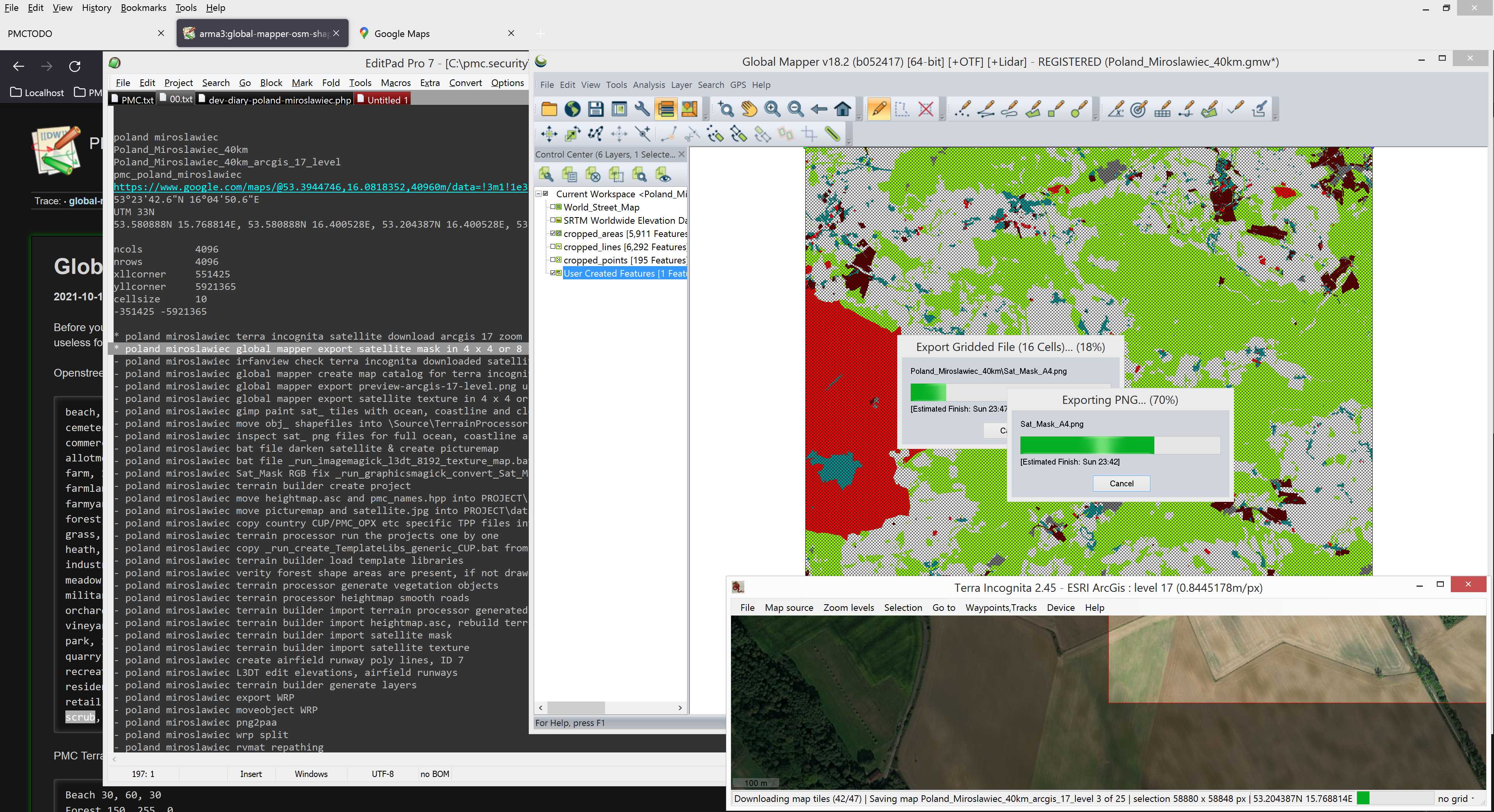The width and height of the screenshot is (1494, 812).
Task: Click the right scroll arrow in Control Center
Action: (x=680, y=708)
